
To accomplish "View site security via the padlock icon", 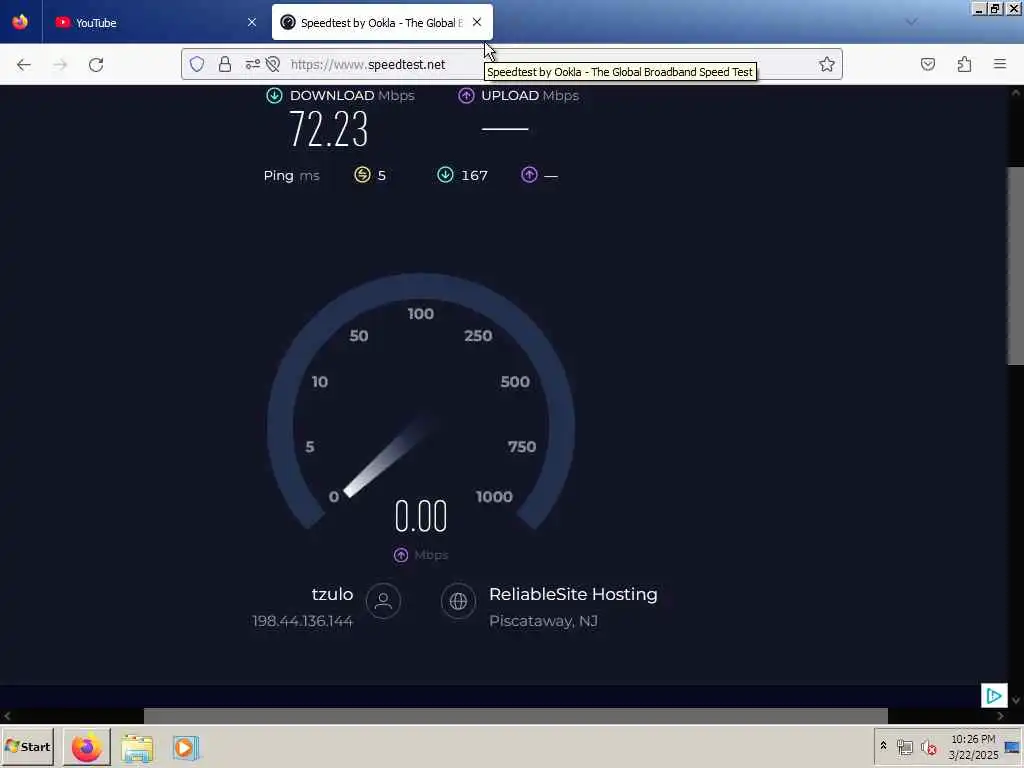I will click(x=225, y=64).
